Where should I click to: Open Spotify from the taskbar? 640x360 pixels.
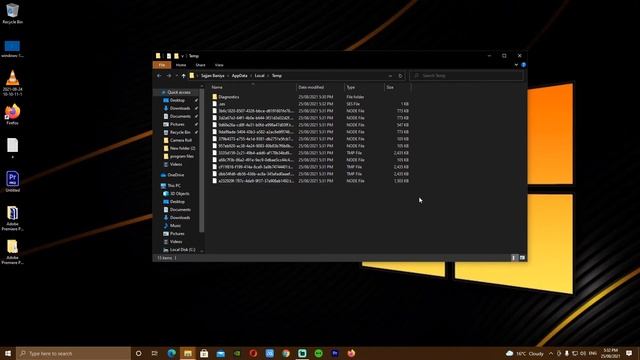[318, 353]
